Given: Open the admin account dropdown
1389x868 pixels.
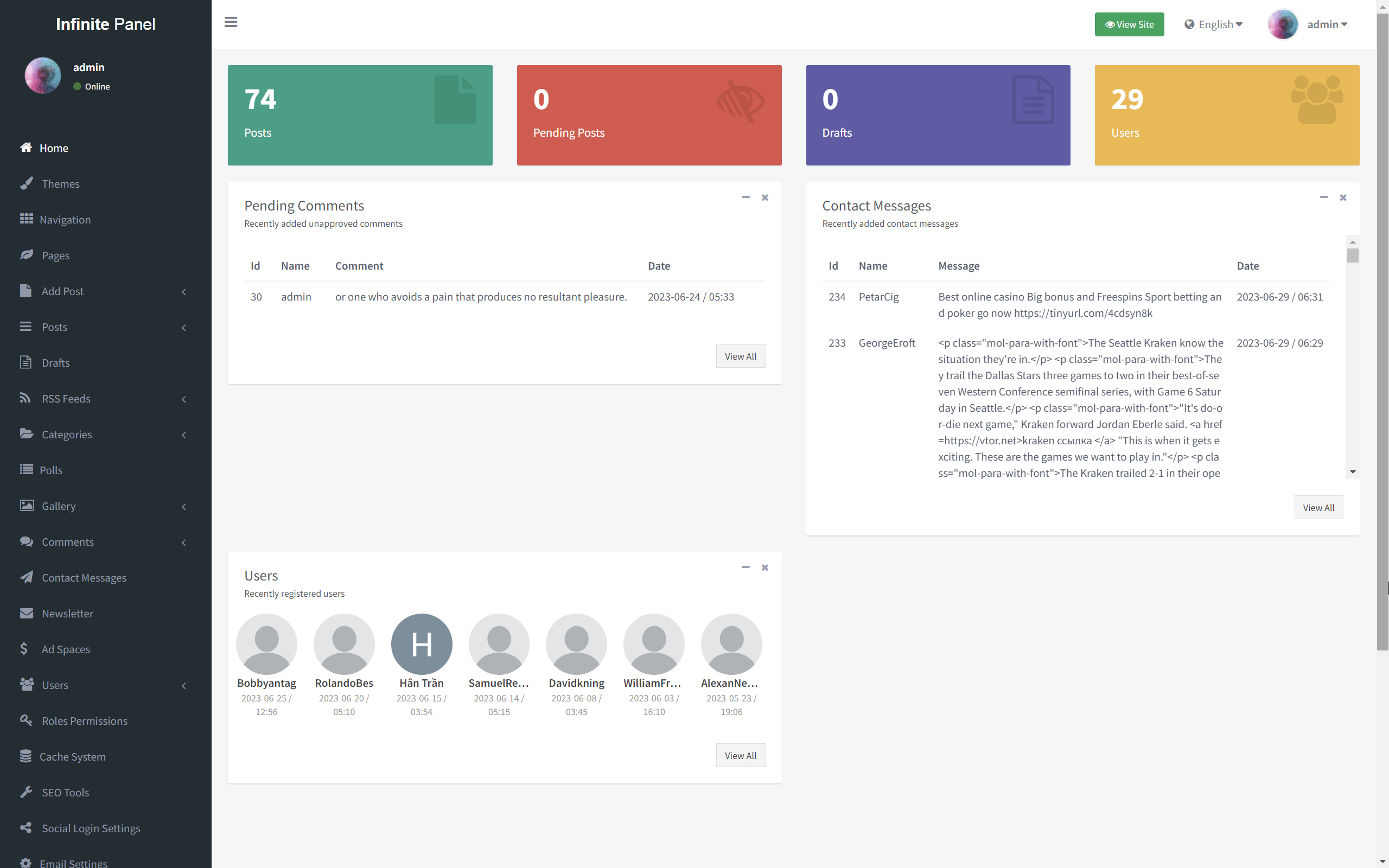Looking at the screenshot, I should [1327, 24].
